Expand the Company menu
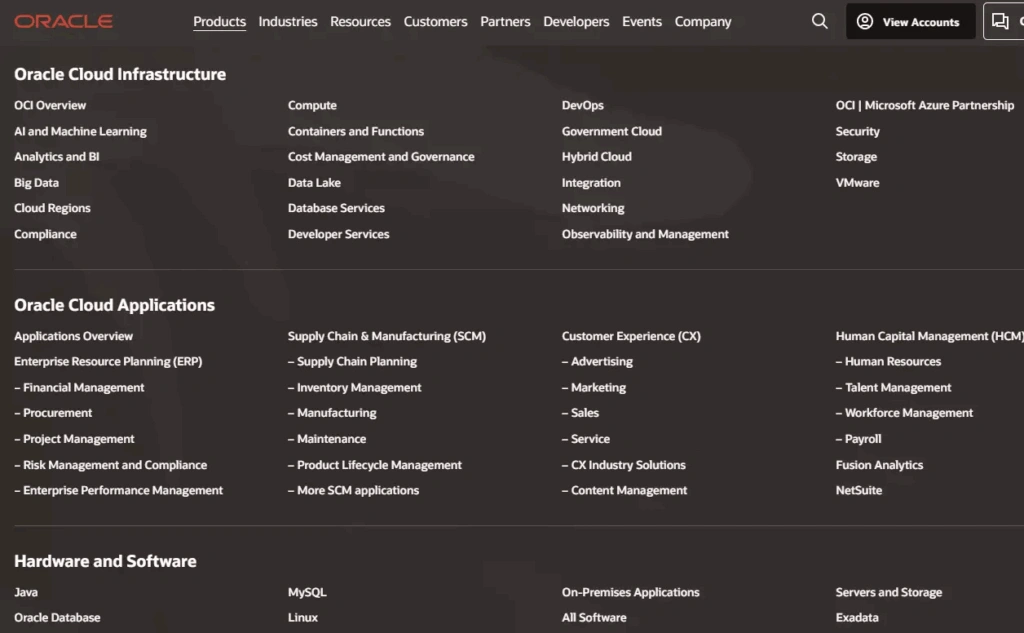 (703, 21)
